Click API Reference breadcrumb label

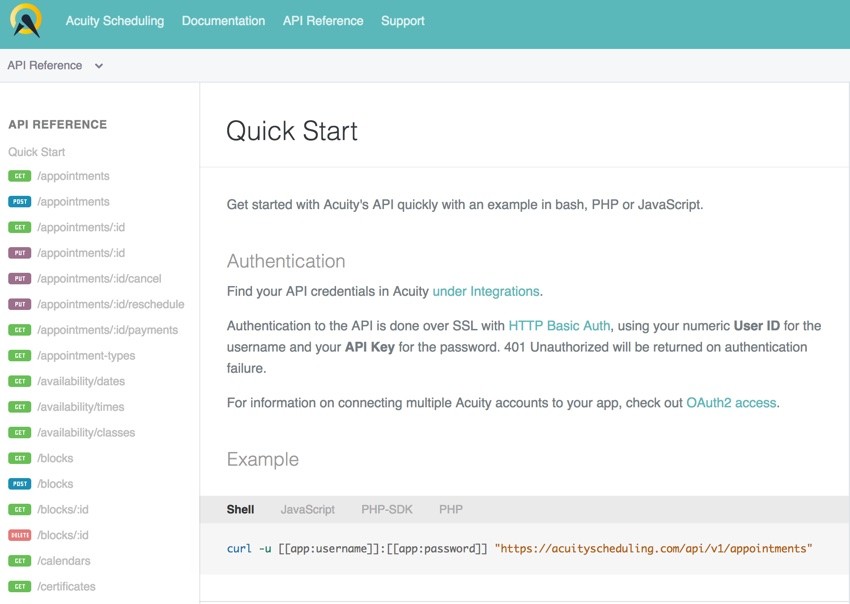coord(44,65)
